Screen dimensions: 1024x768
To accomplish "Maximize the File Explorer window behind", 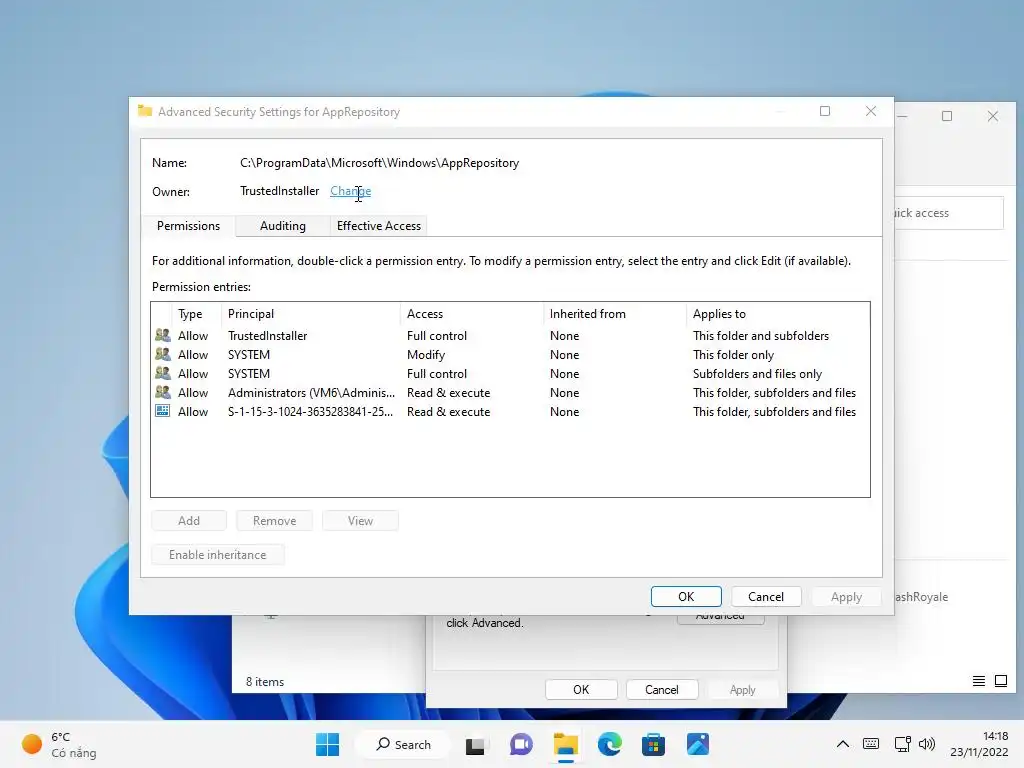I will coord(947,116).
